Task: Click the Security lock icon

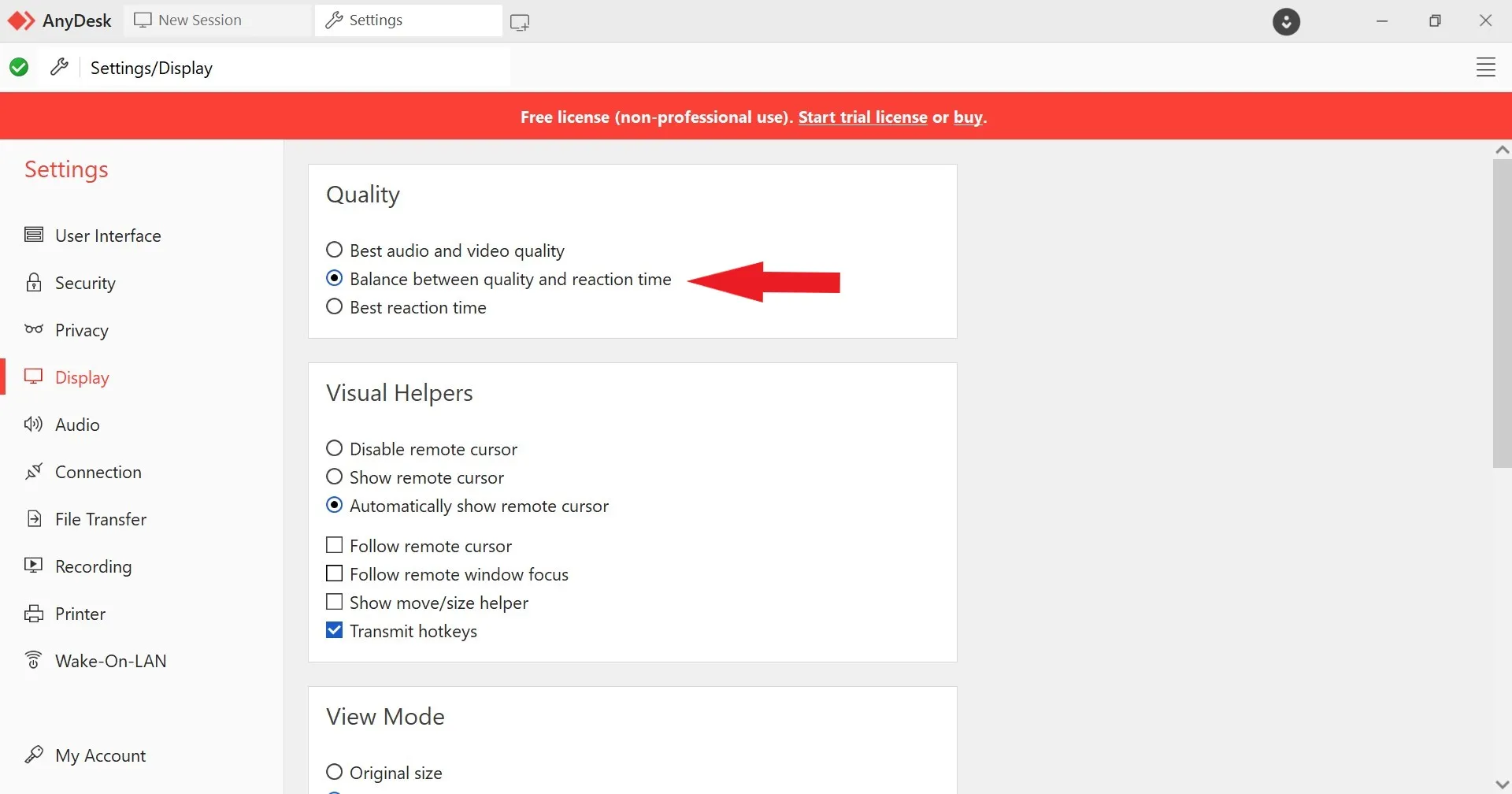Action: (x=34, y=282)
